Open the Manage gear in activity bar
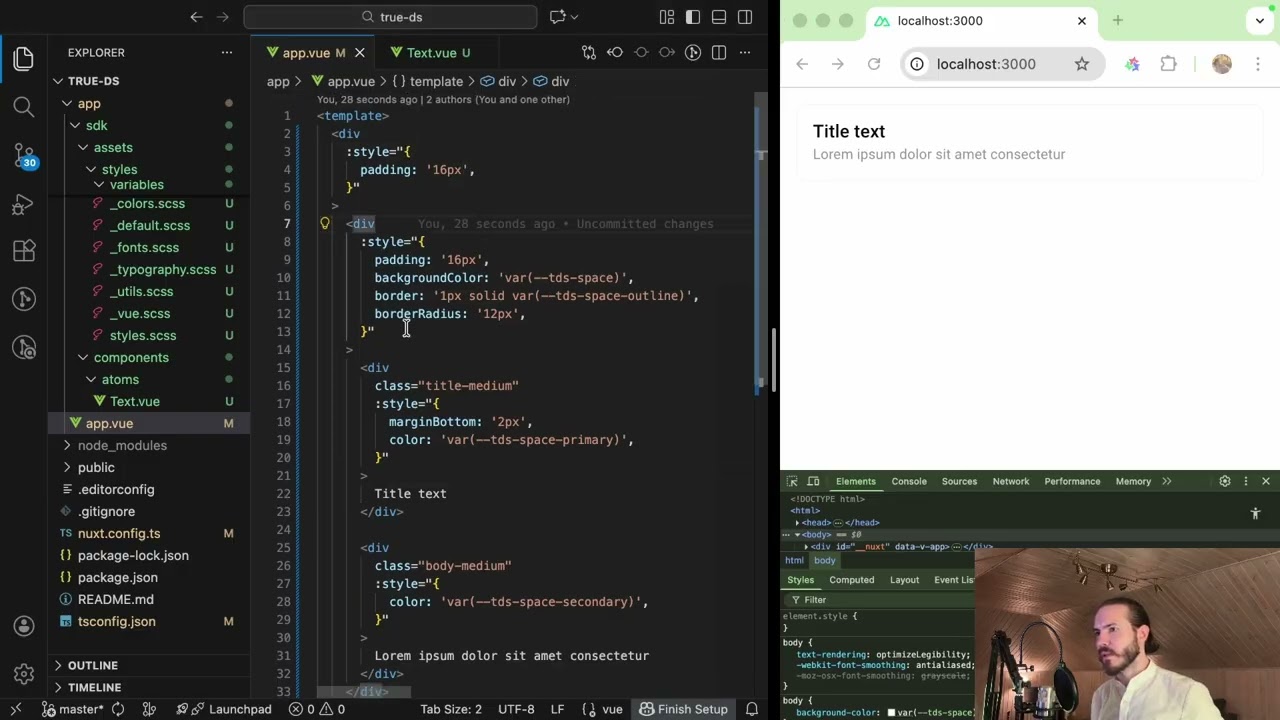Image resolution: width=1280 pixels, height=720 pixels. click(24, 673)
